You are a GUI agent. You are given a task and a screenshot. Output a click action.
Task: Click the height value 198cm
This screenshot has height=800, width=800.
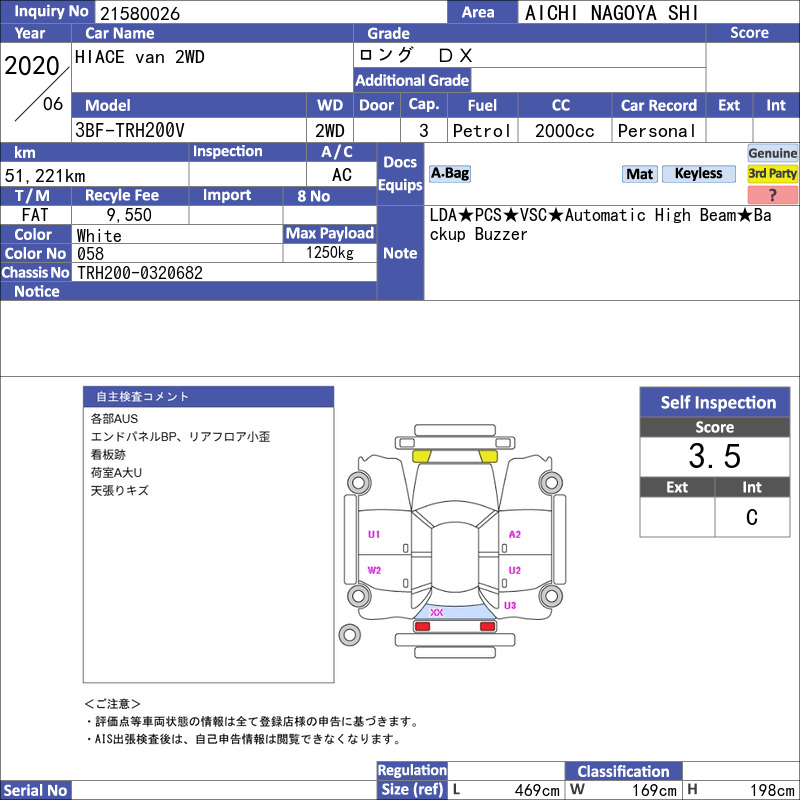pos(771,790)
